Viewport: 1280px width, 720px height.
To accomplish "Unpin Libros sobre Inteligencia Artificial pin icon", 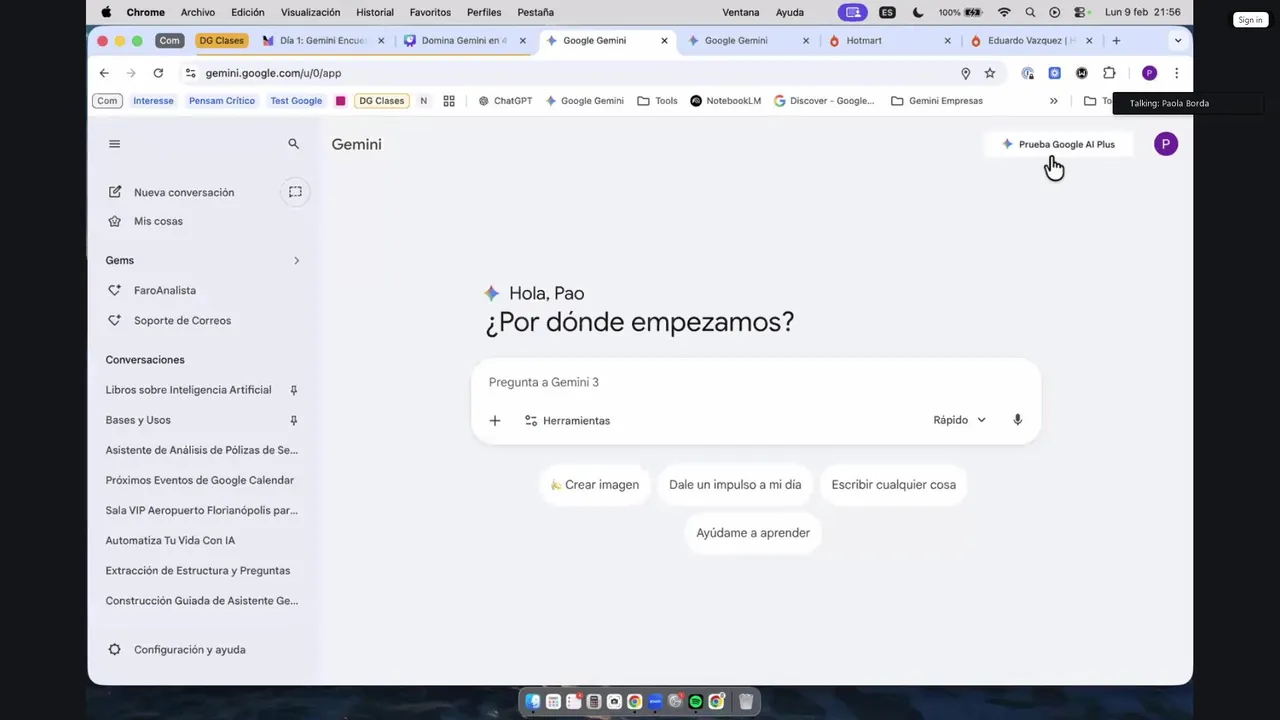I will click(x=293, y=390).
